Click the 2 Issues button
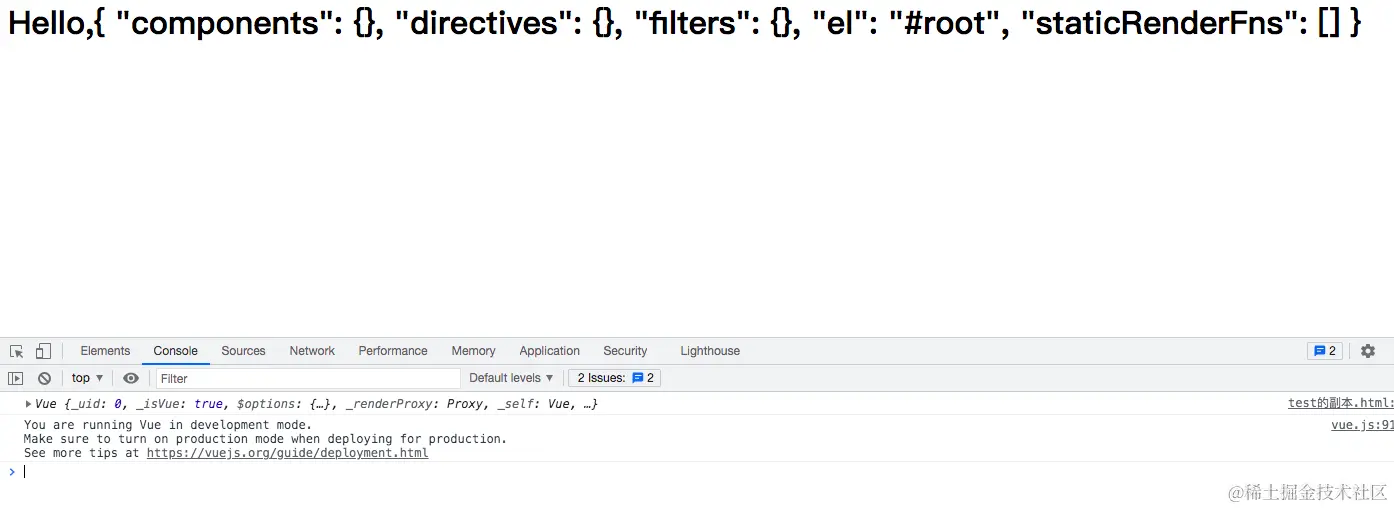 (615, 378)
